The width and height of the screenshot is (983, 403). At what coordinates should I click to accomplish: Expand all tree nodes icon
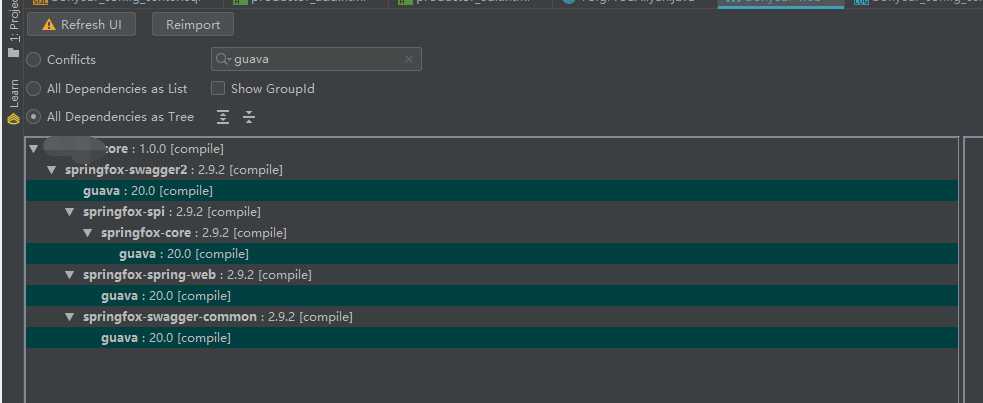pos(223,117)
